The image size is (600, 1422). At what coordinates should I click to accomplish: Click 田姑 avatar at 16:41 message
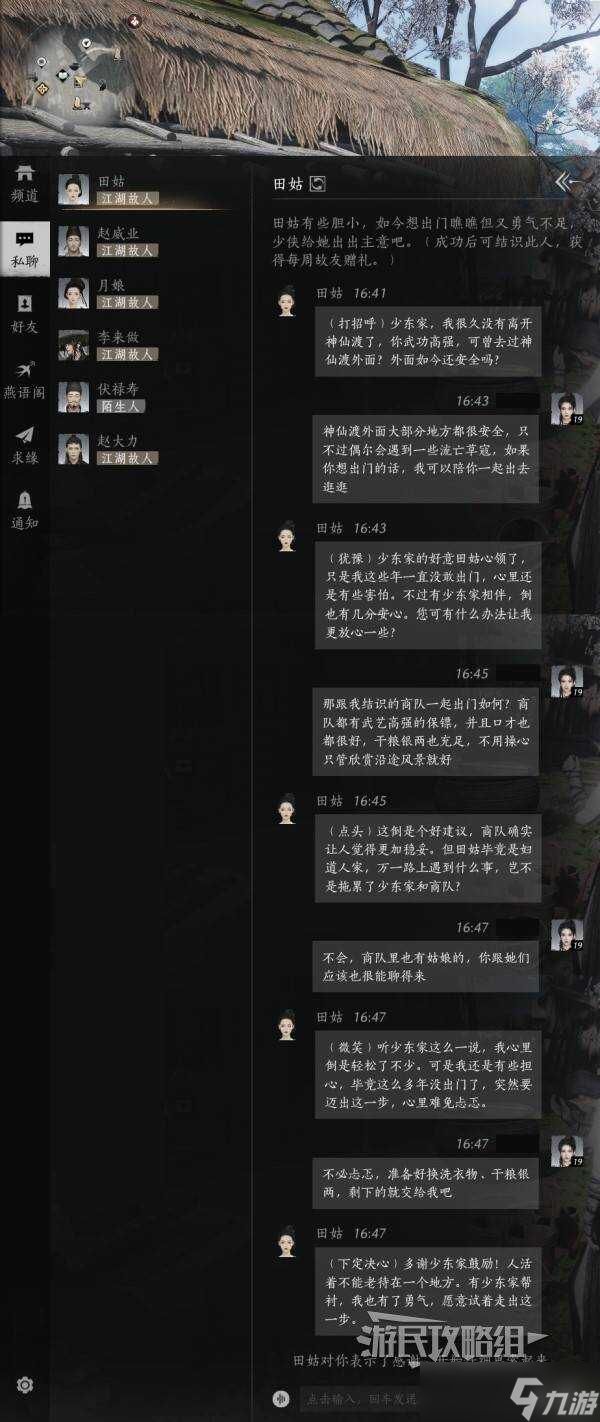click(x=287, y=301)
